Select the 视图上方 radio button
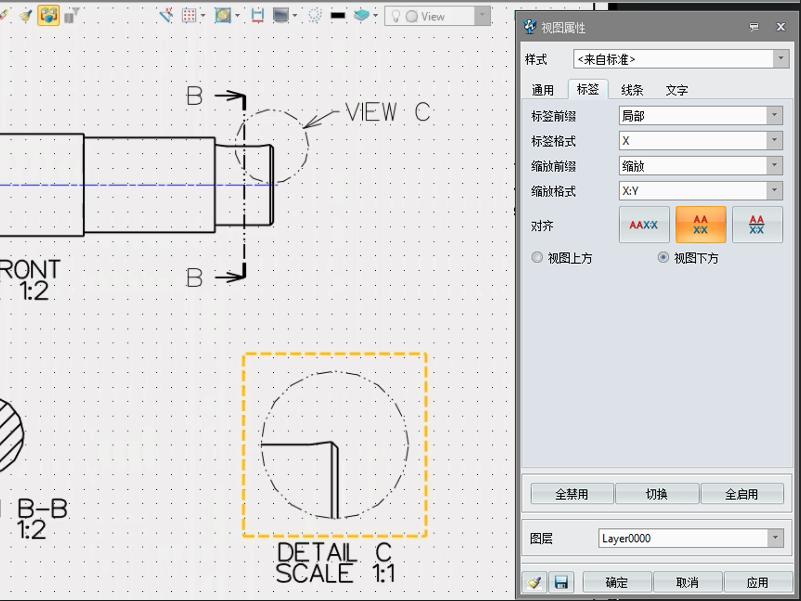The image size is (801, 601). coord(537,258)
